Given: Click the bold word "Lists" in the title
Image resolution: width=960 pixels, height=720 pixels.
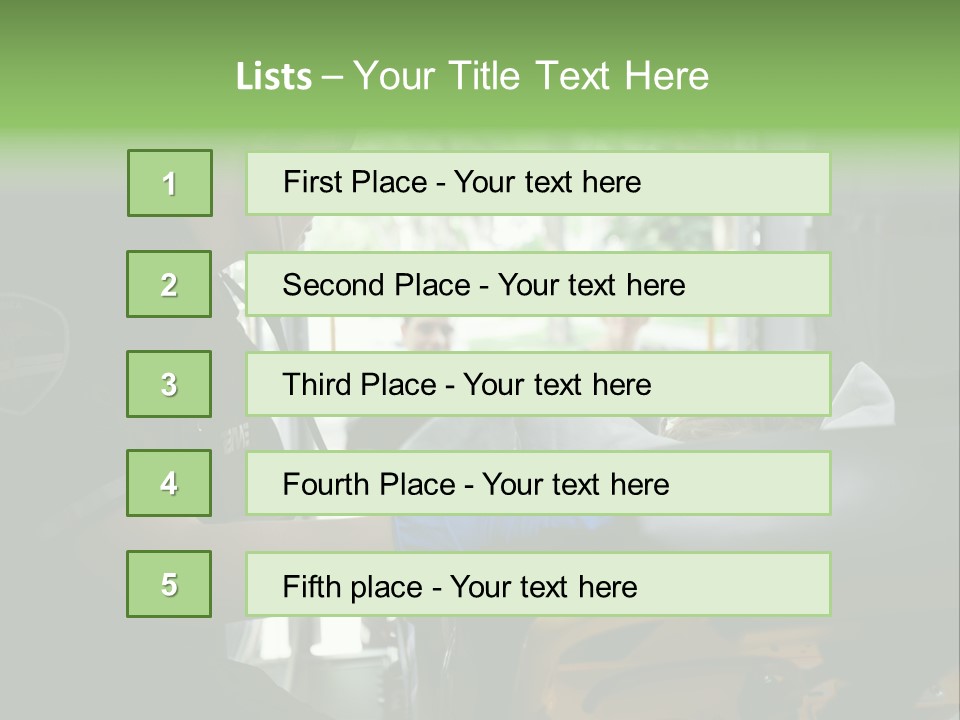Looking at the screenshot, I should [x=273, y=76].
